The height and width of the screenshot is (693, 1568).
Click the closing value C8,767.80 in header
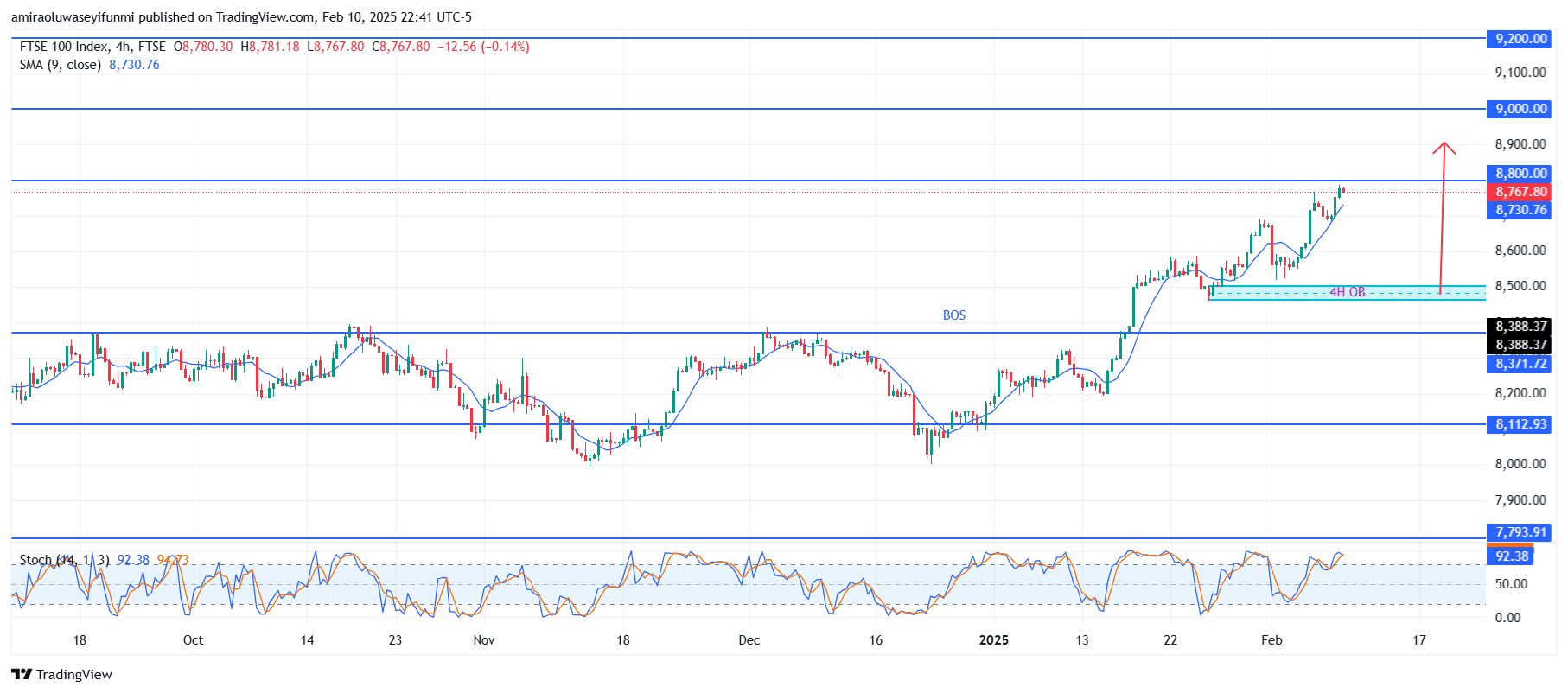401,47
